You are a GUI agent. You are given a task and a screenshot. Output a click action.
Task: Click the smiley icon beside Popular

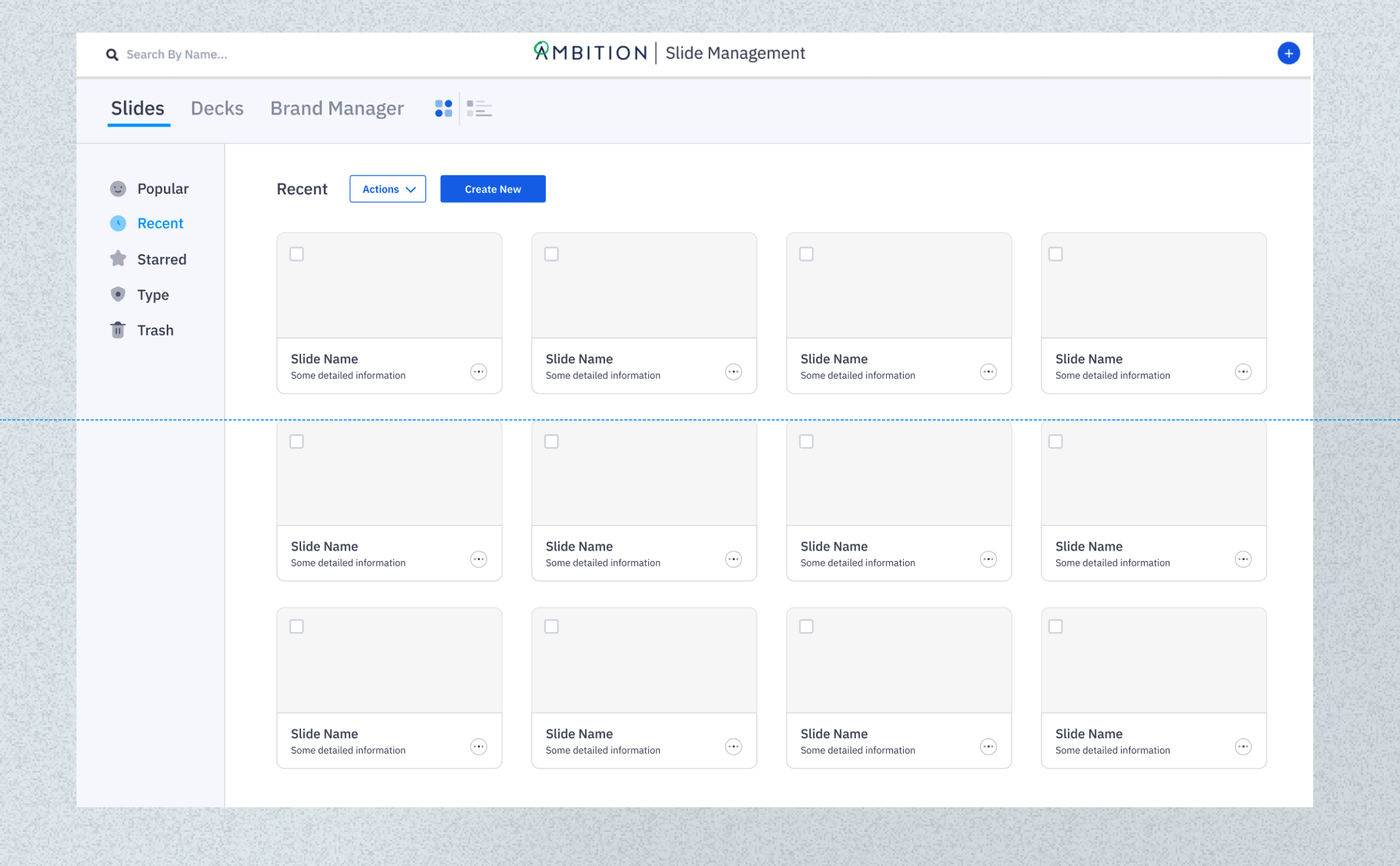118,189
